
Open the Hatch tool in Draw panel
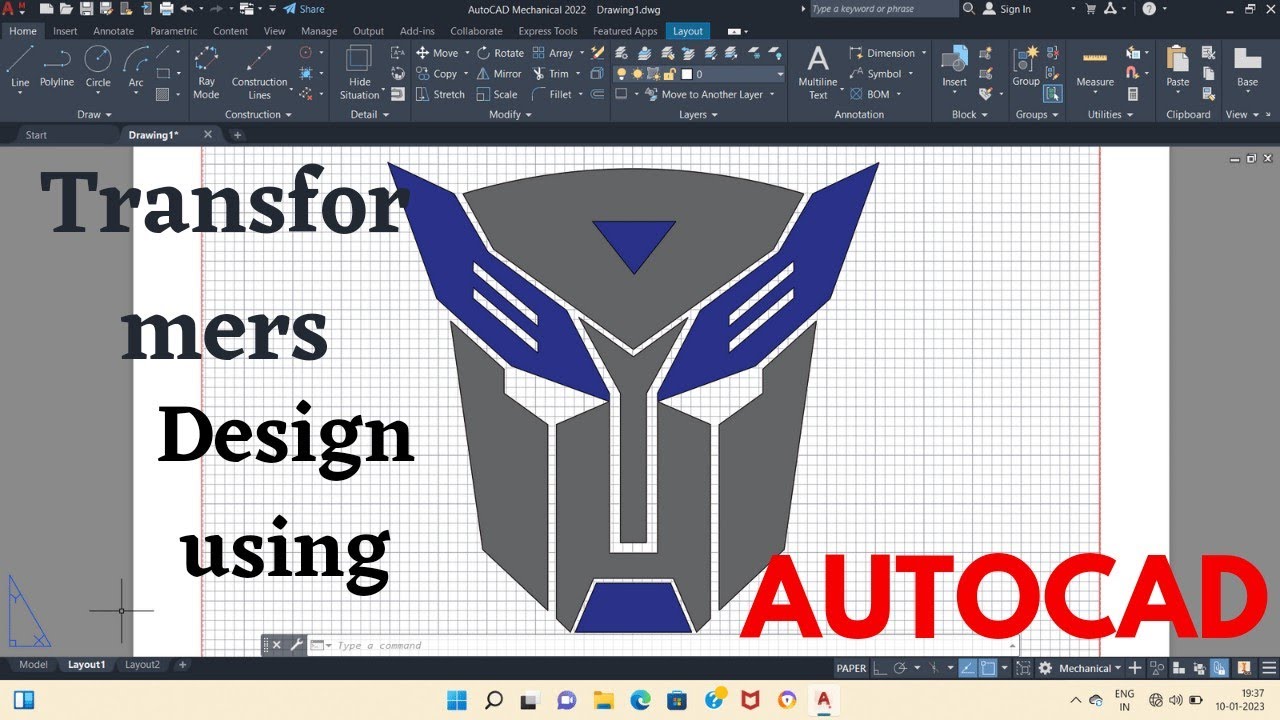pyautogui.click(x=163, y=94)
